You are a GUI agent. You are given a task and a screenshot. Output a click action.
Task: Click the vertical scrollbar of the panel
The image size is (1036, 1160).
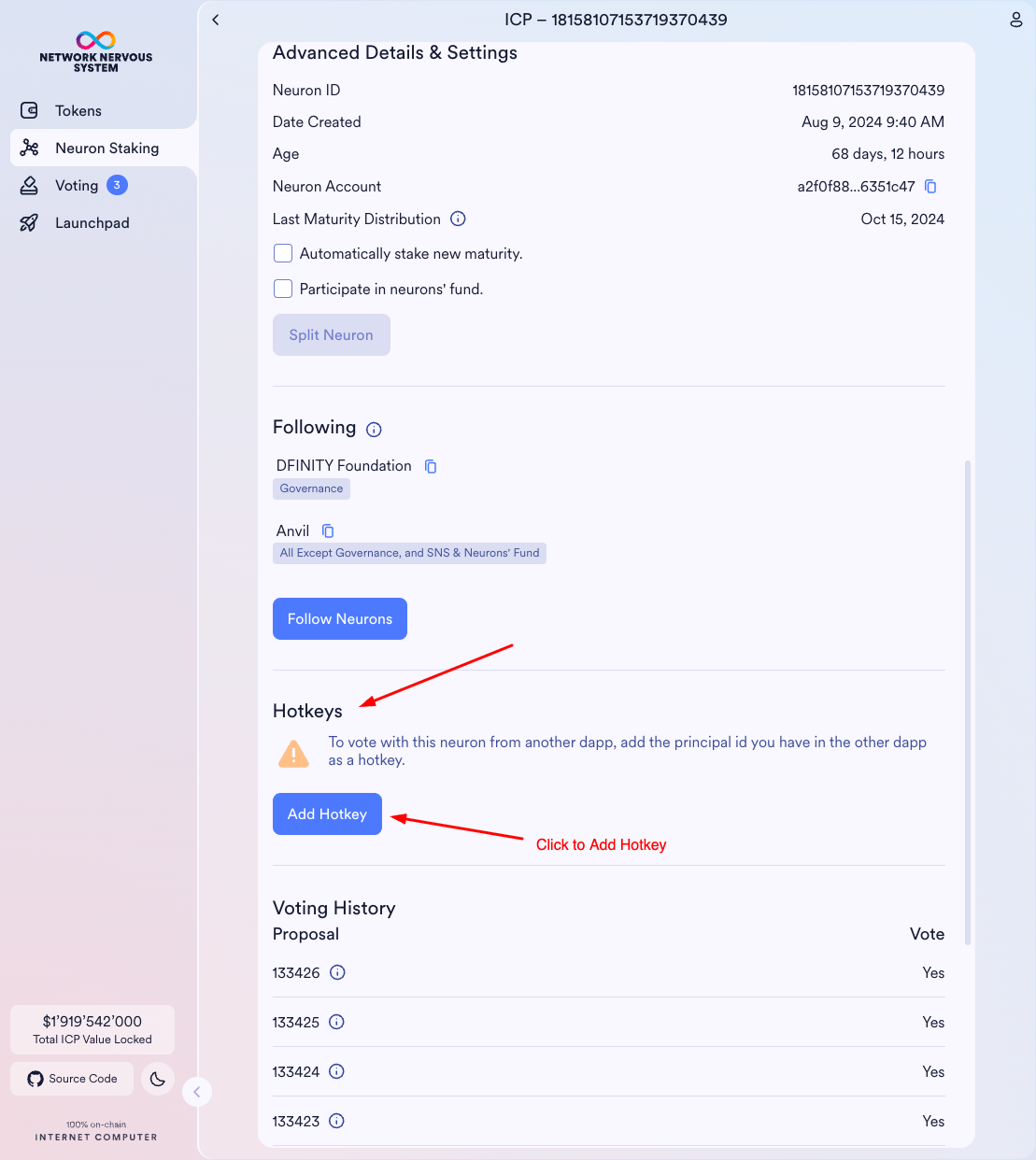pyautogui.click(x=968, y=700)
